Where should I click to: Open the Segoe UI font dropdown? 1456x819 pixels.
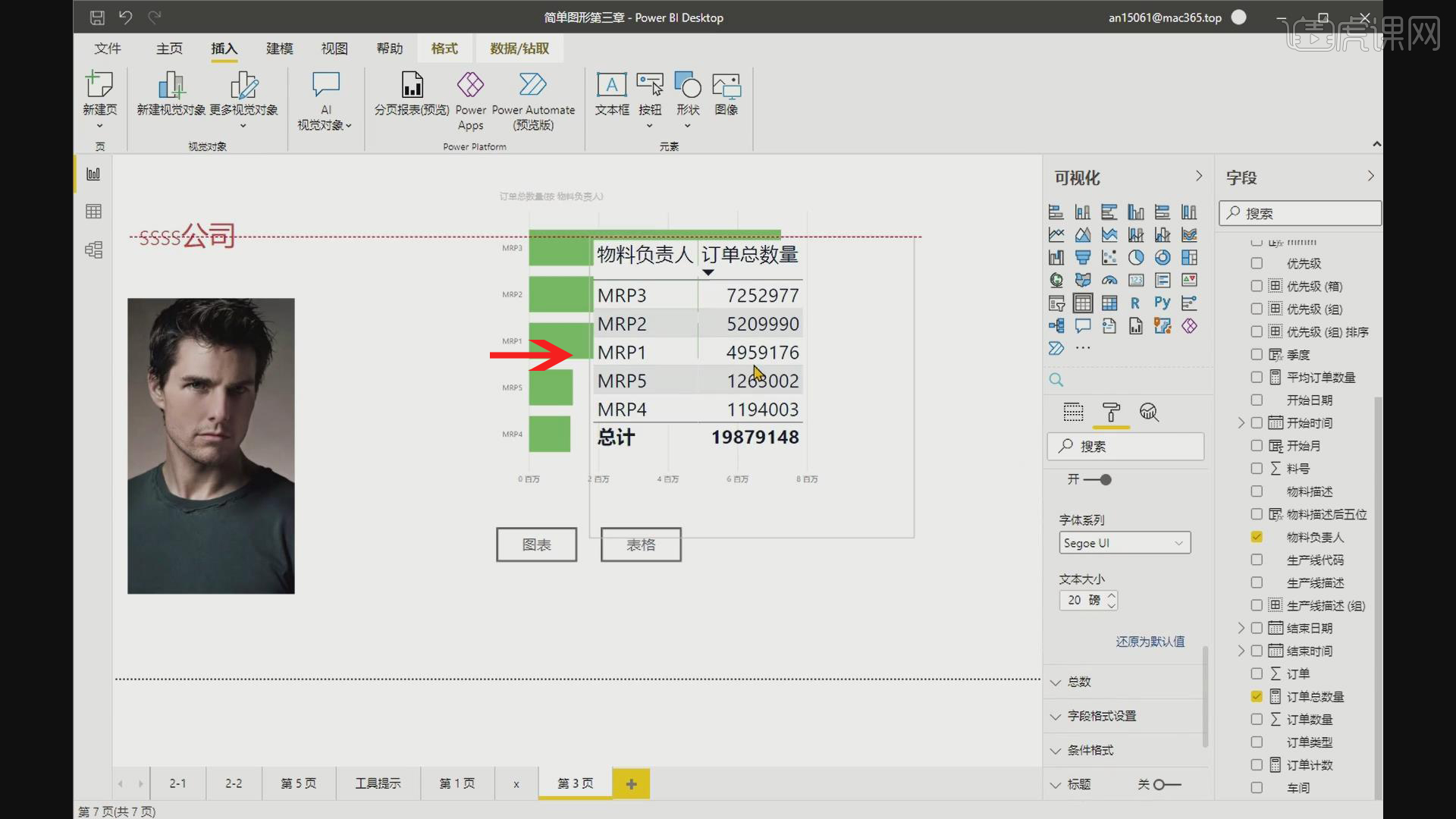pyautogui.click(x=1124, y=543)
